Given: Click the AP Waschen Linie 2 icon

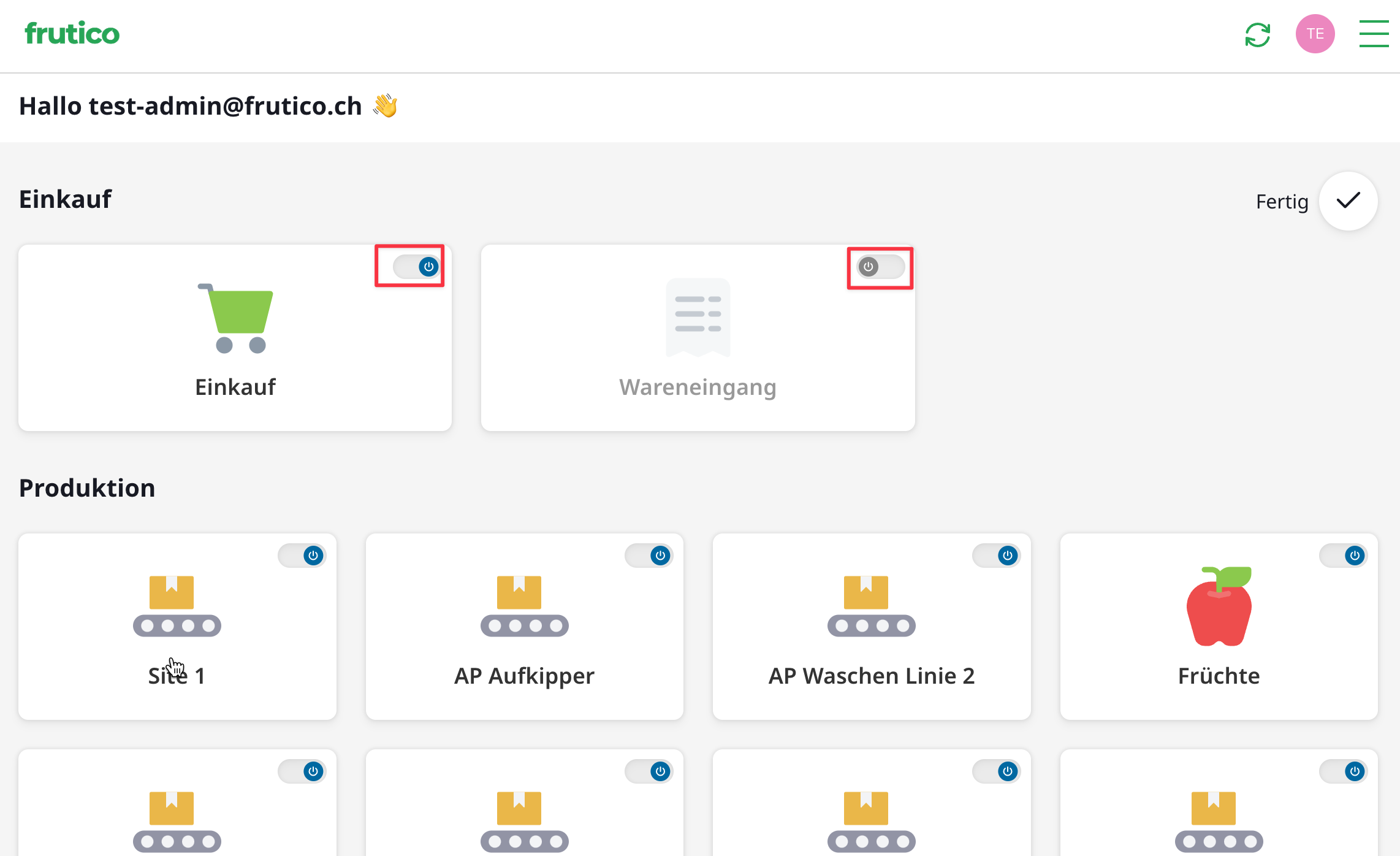Looking at the screenshot, I should tap(871, 606).
